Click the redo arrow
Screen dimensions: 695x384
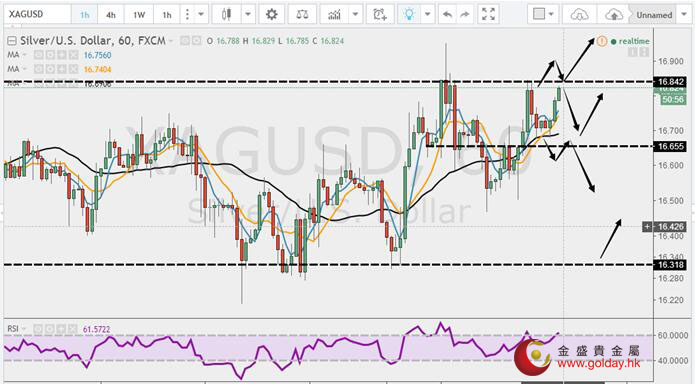coord(465,15)
